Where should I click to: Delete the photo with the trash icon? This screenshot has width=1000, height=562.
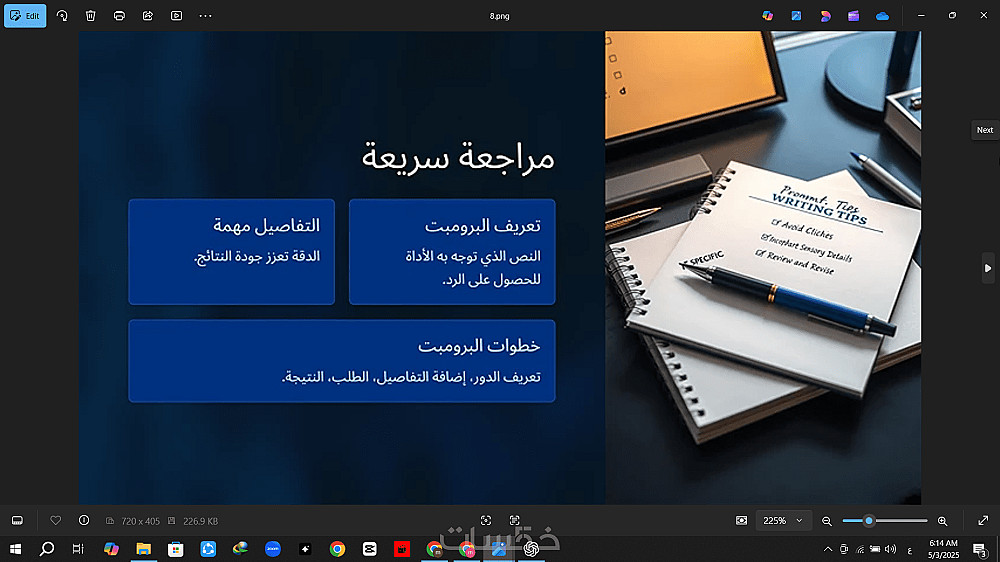tap(91, 16)
